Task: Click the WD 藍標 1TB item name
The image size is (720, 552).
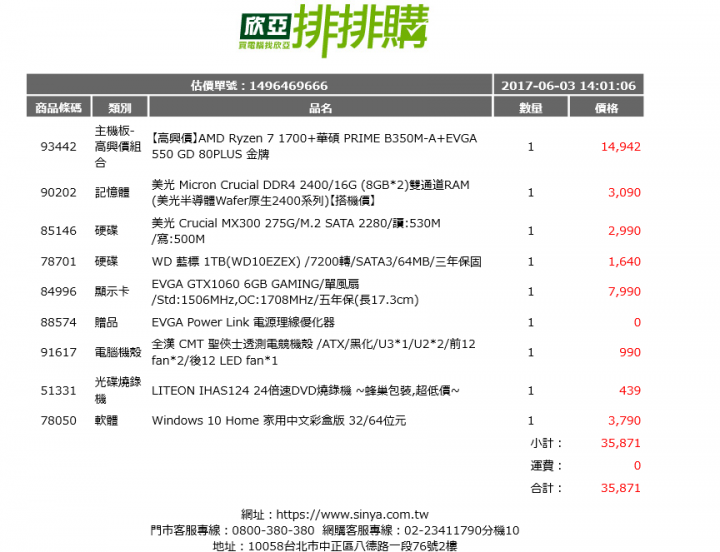Action: (x=316, y=261)
